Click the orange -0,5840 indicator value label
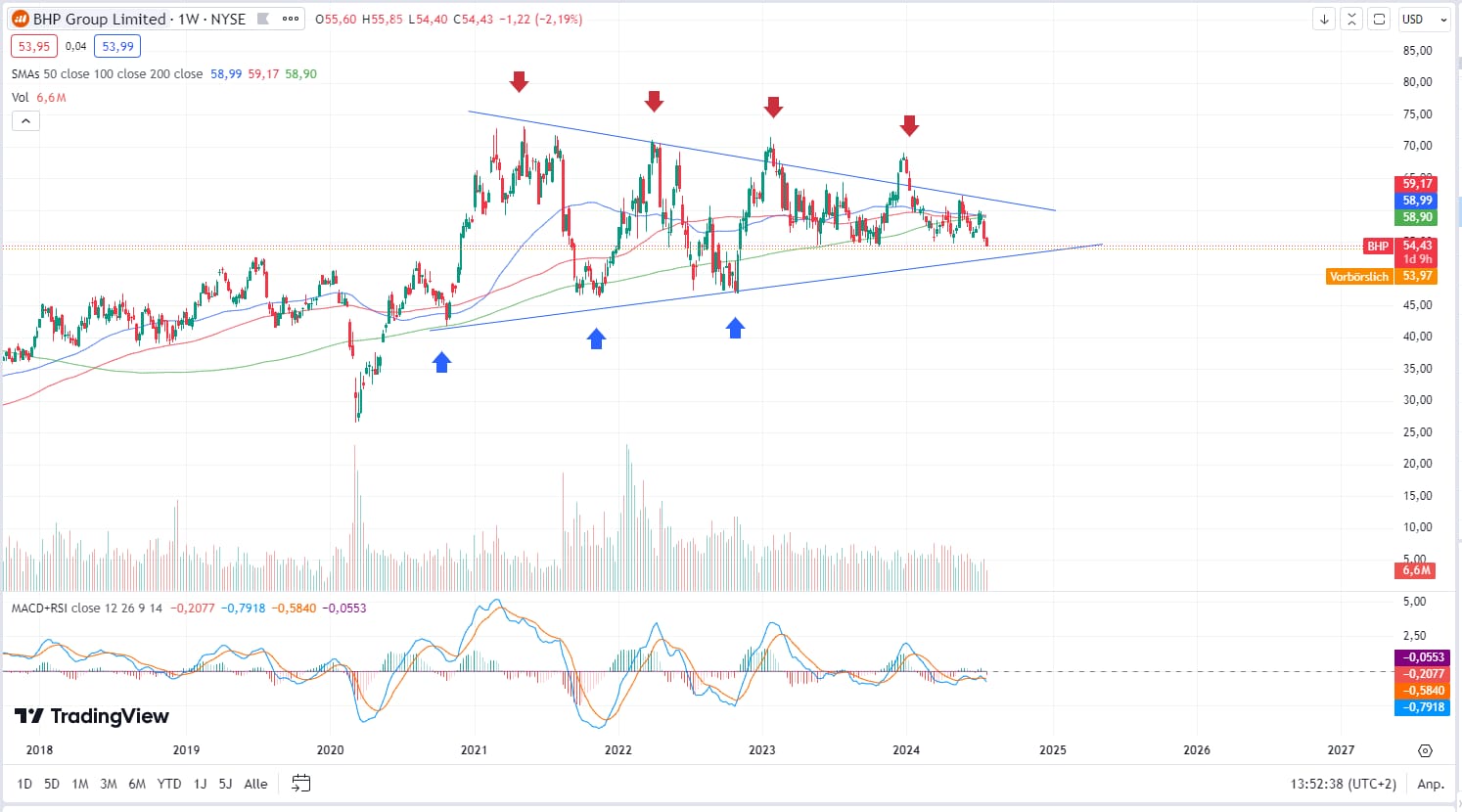 coord(1422,691)
